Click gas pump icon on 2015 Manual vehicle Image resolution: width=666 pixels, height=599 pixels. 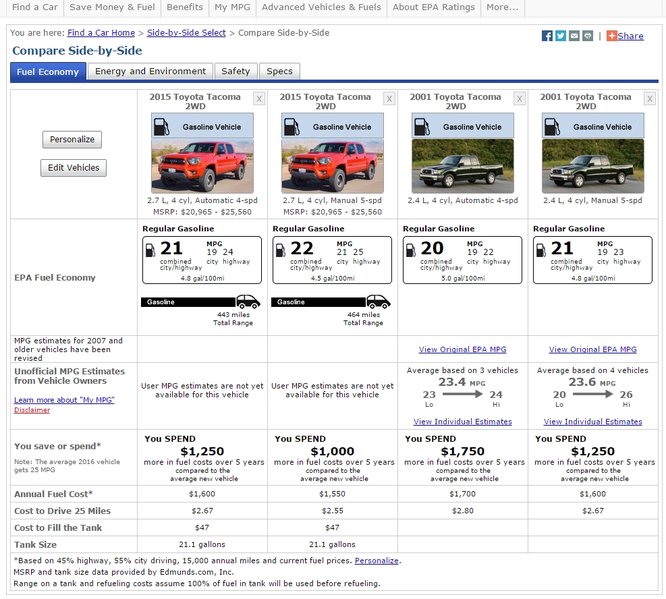292,127
